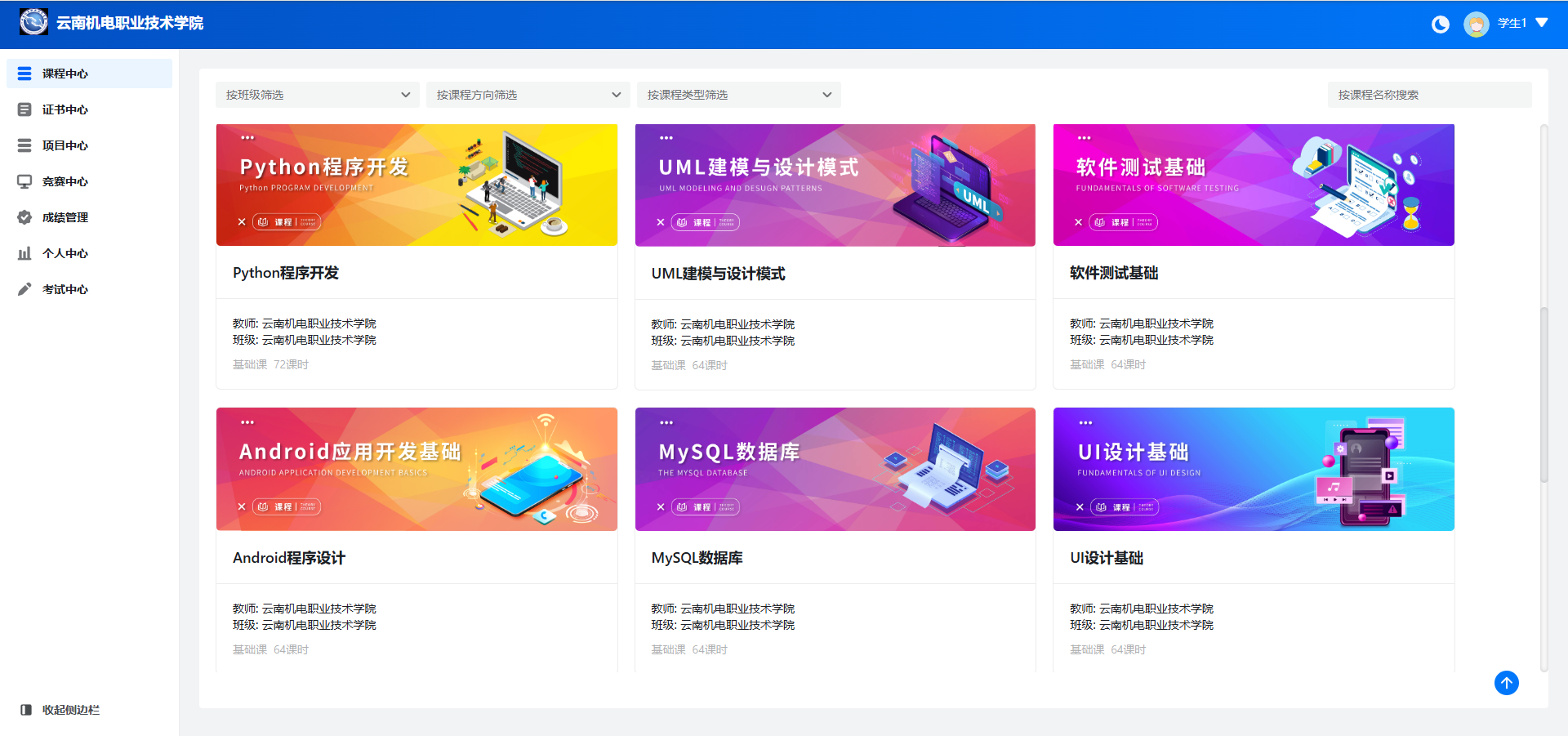
Task: Expand the 学生1 user menu arrow
Action: coord(1542,23)
